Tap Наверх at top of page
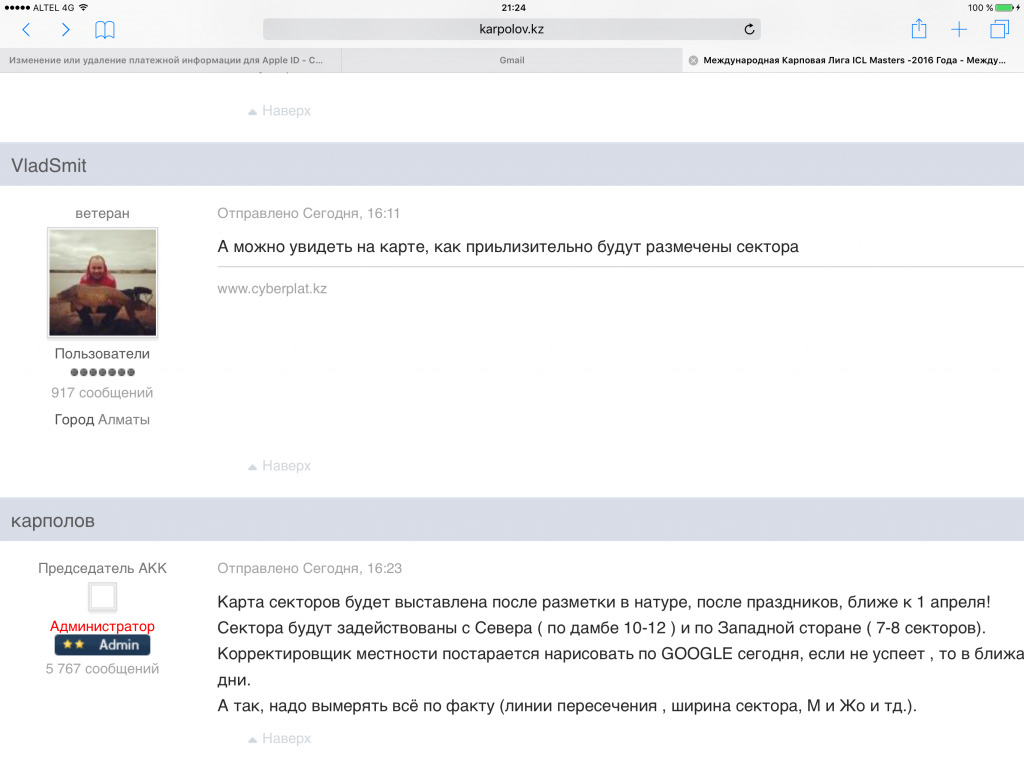The image size is (1024, 767). (280, 111)
